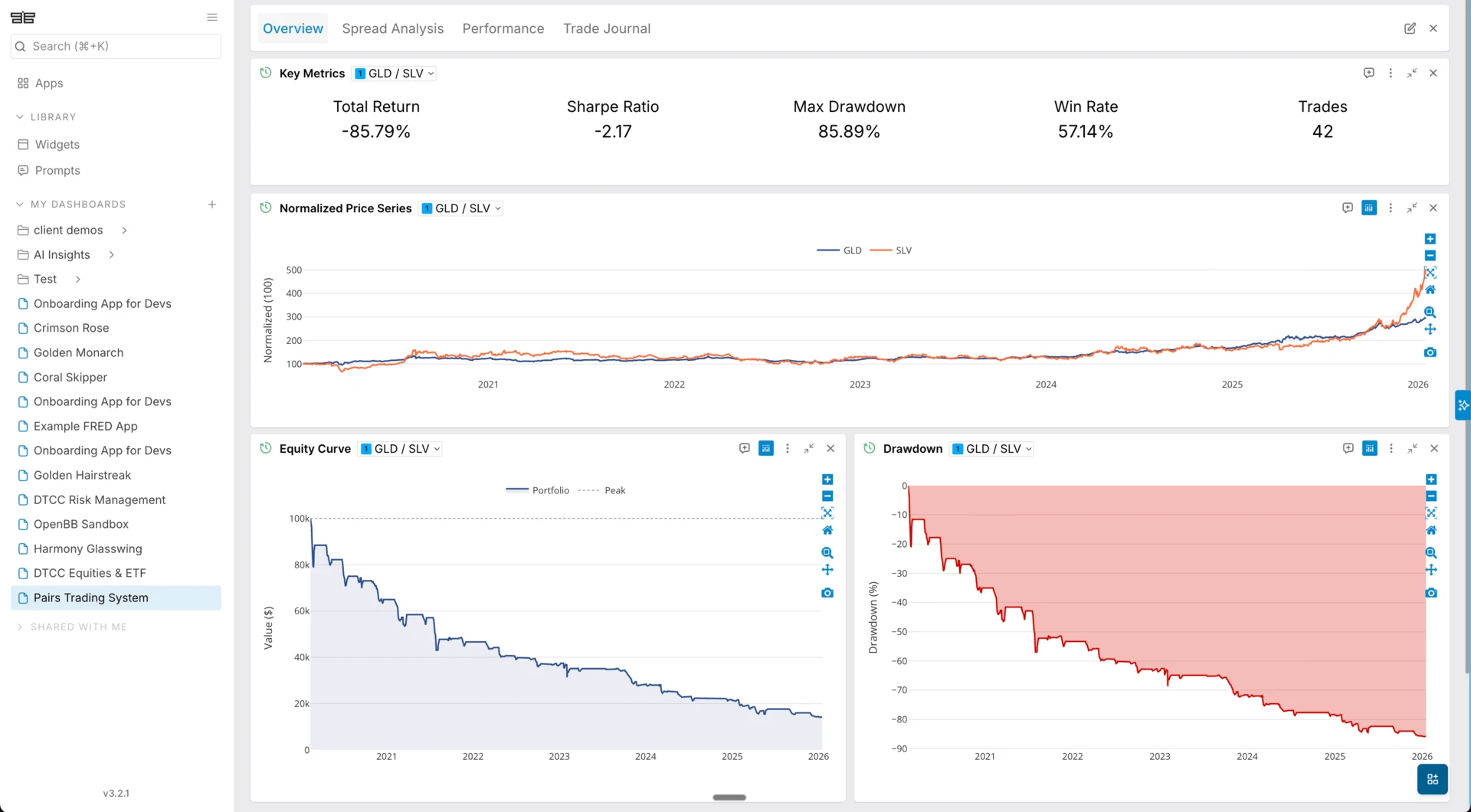Toggle Peak line in Equity Curve legend
Image resolution: width=1471 pixels, height=812 pixels.
tap(601, 490)
